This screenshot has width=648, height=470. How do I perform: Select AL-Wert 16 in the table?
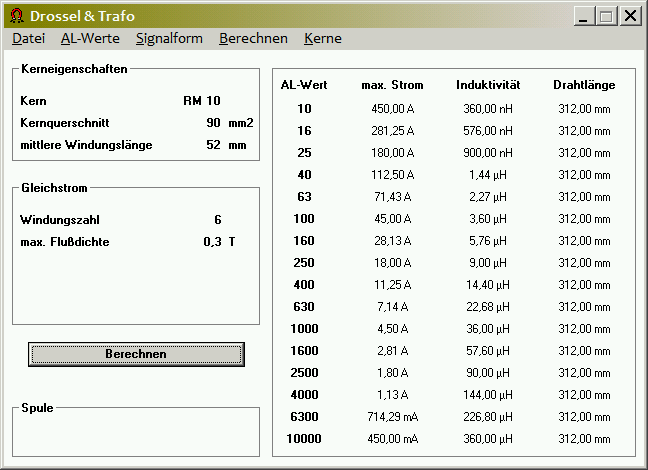pyautogui.click(x=304, y=131)
